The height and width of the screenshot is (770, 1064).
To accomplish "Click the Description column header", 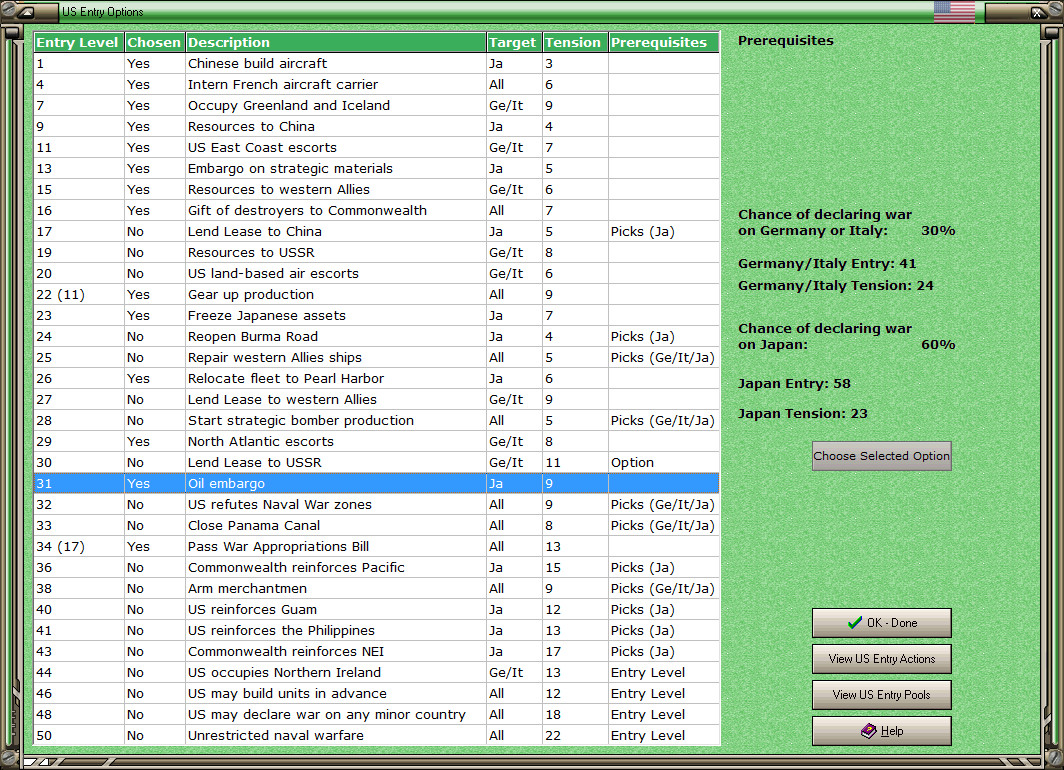I will (x=336, y=42).
